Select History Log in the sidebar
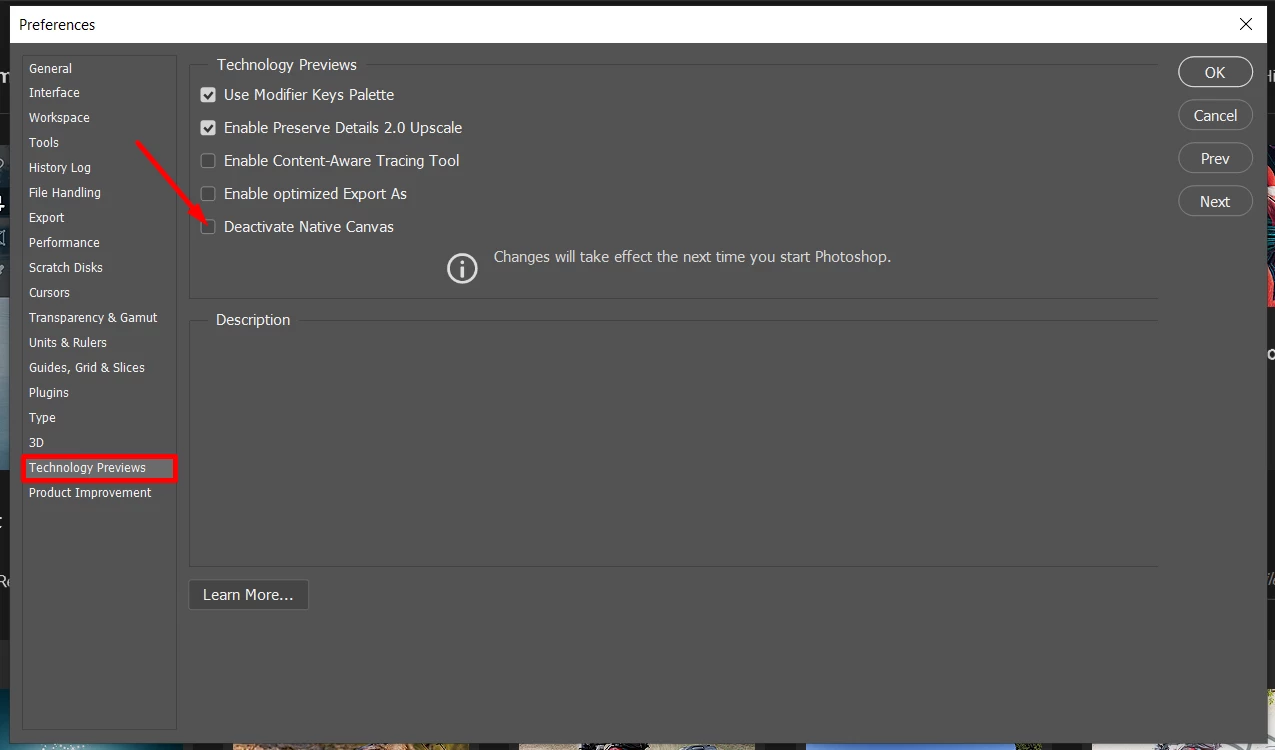 pyautogui.click(x=60, y=168)
